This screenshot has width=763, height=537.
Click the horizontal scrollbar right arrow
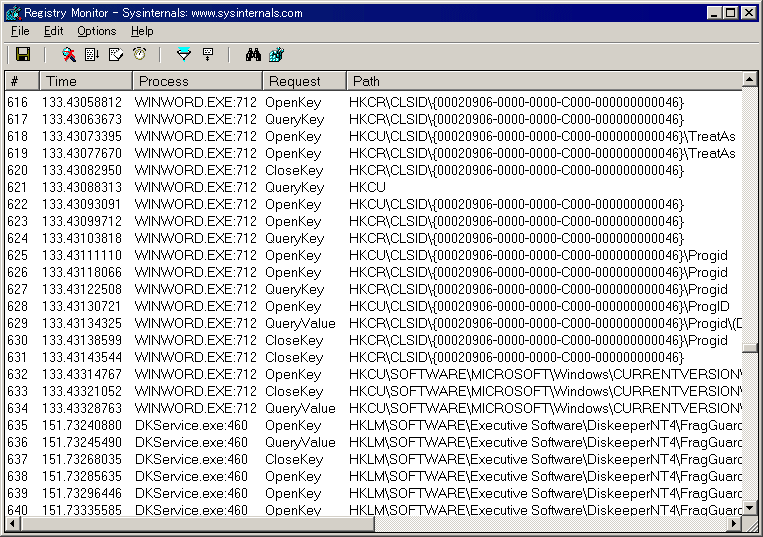pos(734,523)
